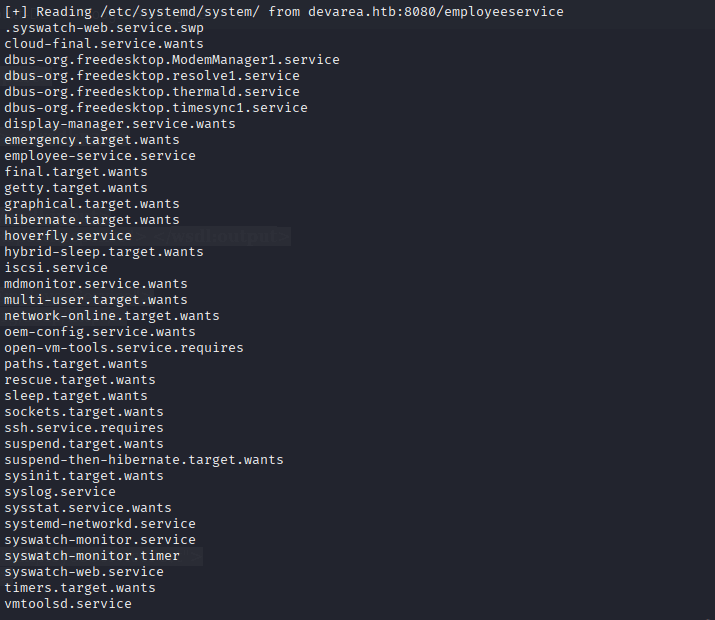Viewport: 715px width, 620px height.
Task: Select the dbus-org.freedesktop.thermald.service line
Action: (x=152, y=92)
